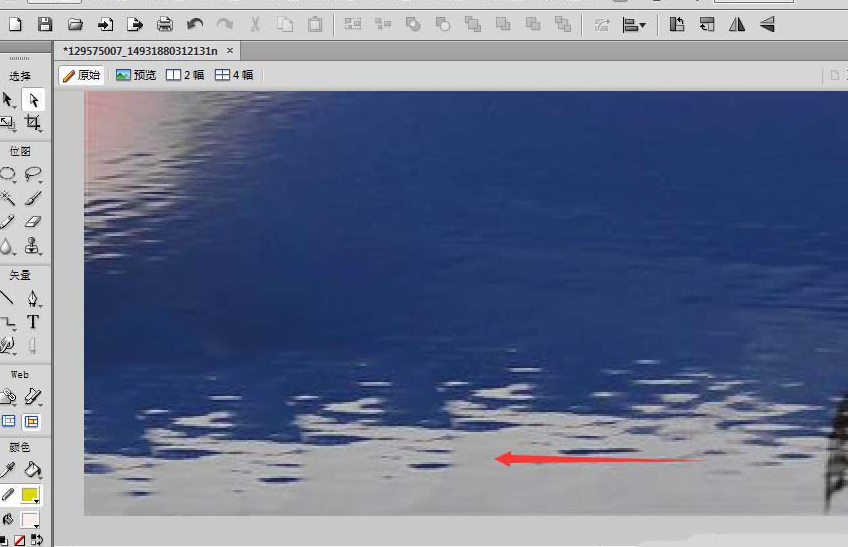The image size is (848, 547).
Task: Open a file with the folder icon
Action: tap(75, 24)
